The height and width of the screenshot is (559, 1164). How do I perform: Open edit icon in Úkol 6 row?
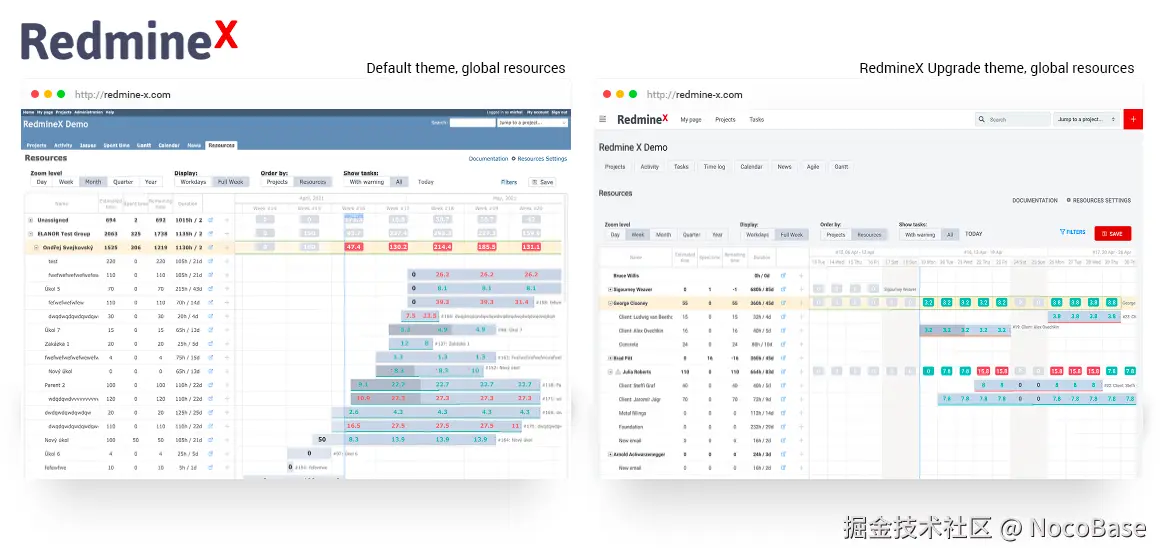coord(210,454)
